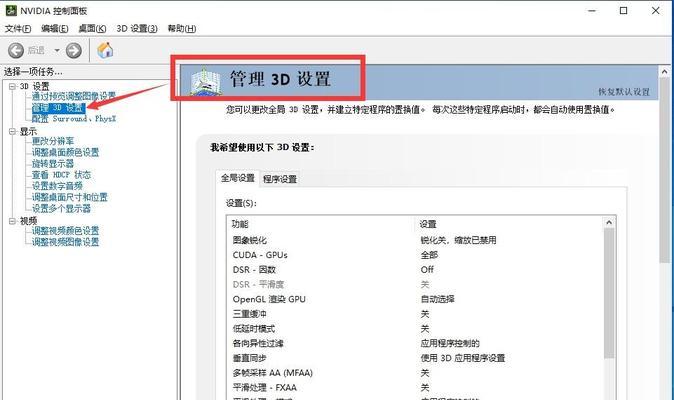Collapse the 显示 tree node
Image resolution: width=674 pixels, height=400 pixels.
tap(12, 131)
